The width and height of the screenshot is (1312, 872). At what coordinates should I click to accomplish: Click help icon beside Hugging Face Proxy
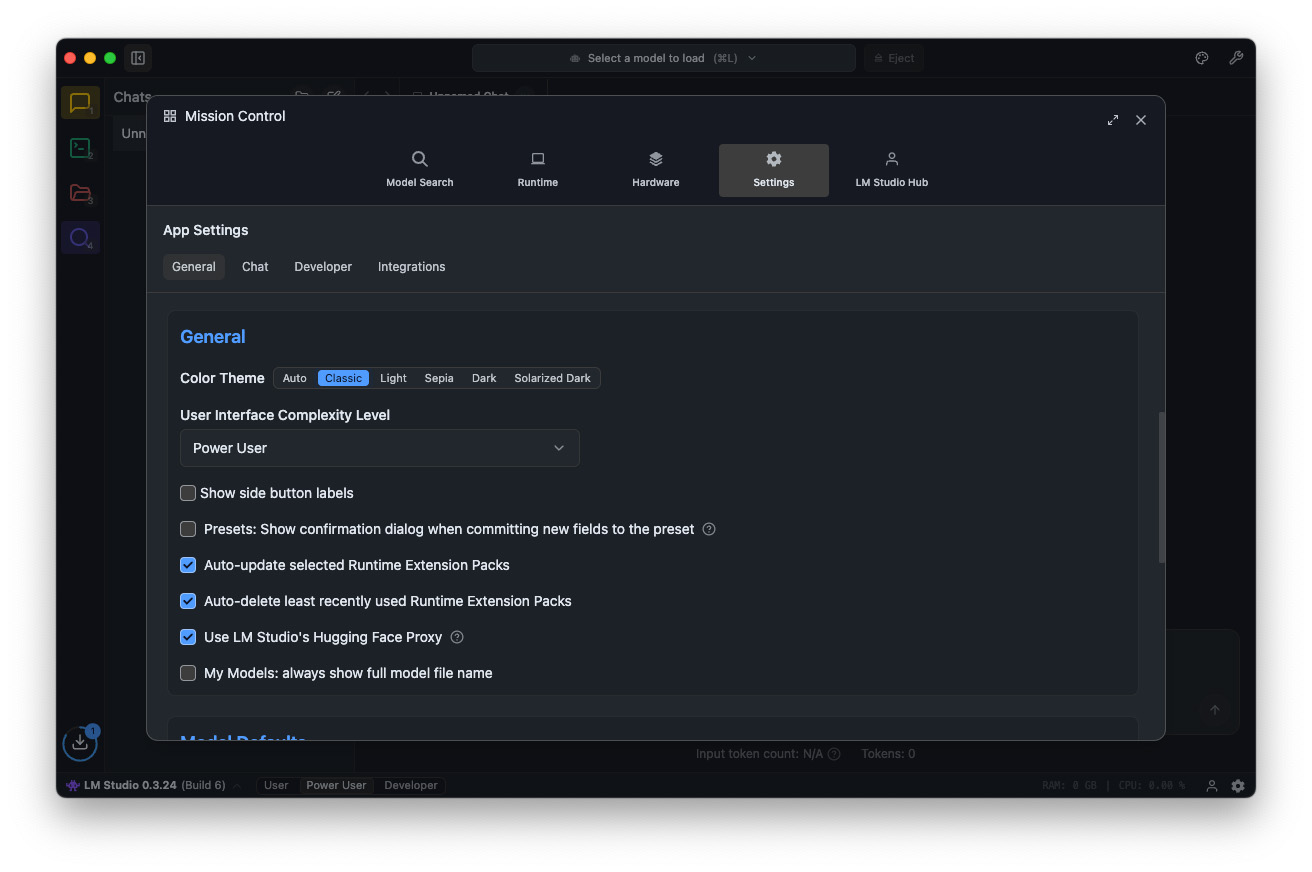point(457,637)
